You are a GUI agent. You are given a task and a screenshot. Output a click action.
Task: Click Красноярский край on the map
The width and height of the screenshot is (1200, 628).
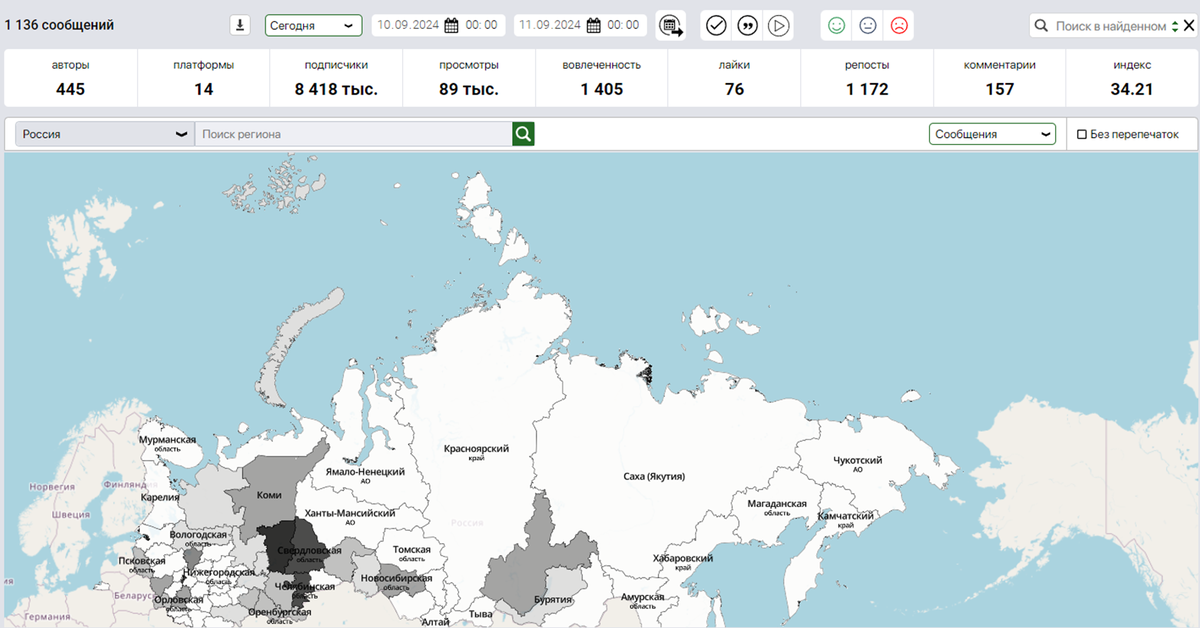(477, 452)
